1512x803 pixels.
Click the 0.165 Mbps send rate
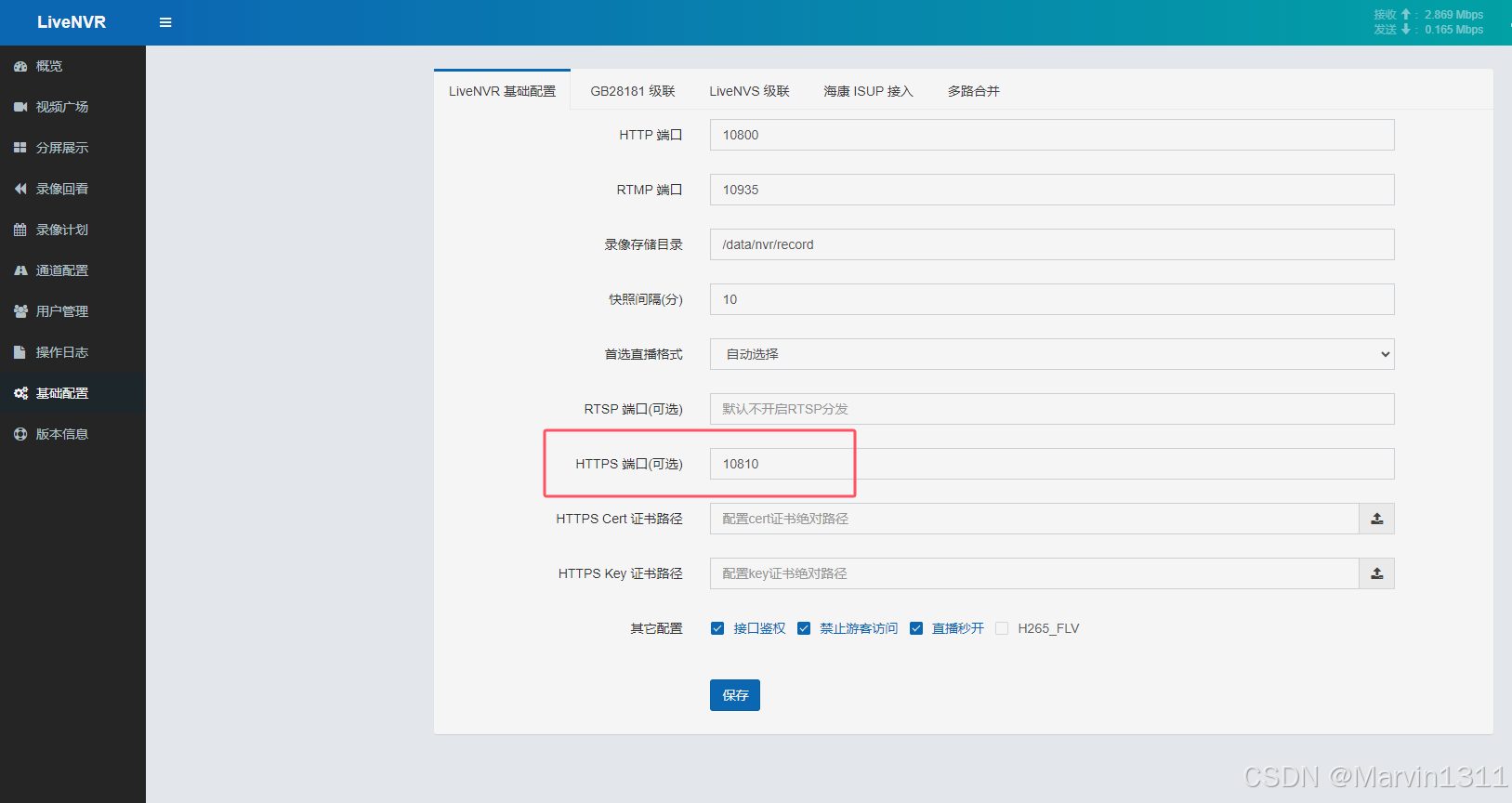pos(1453,30)
